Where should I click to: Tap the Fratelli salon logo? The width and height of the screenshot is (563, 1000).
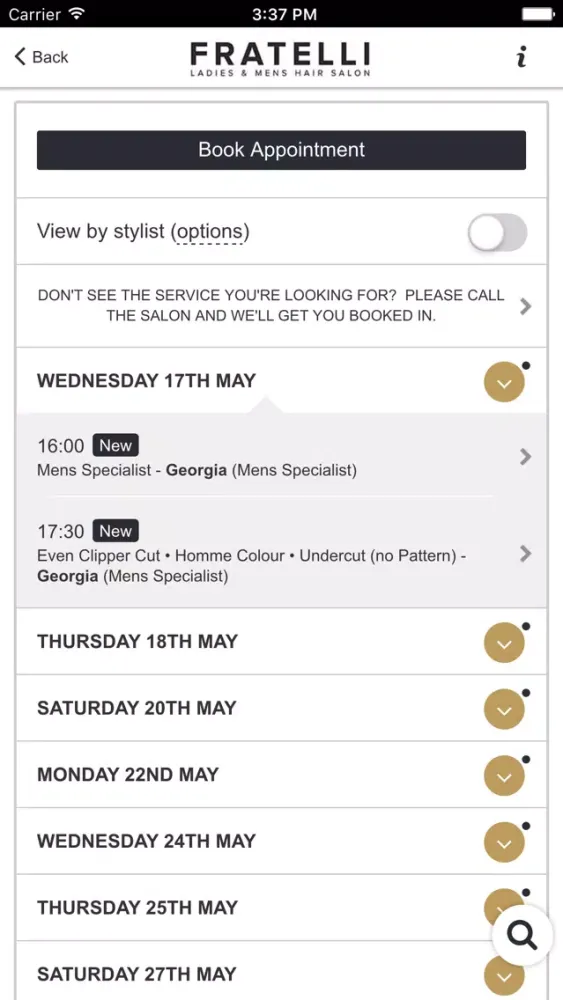tap(281, 59)
